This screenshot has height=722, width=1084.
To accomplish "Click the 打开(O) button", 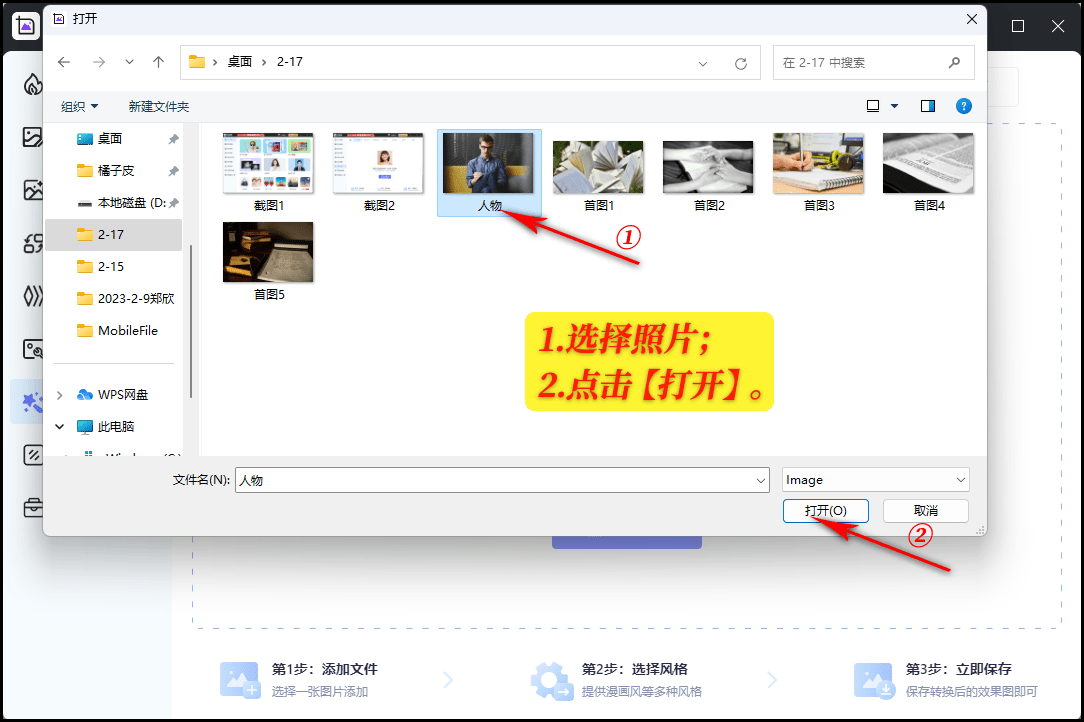I will 825,511.
